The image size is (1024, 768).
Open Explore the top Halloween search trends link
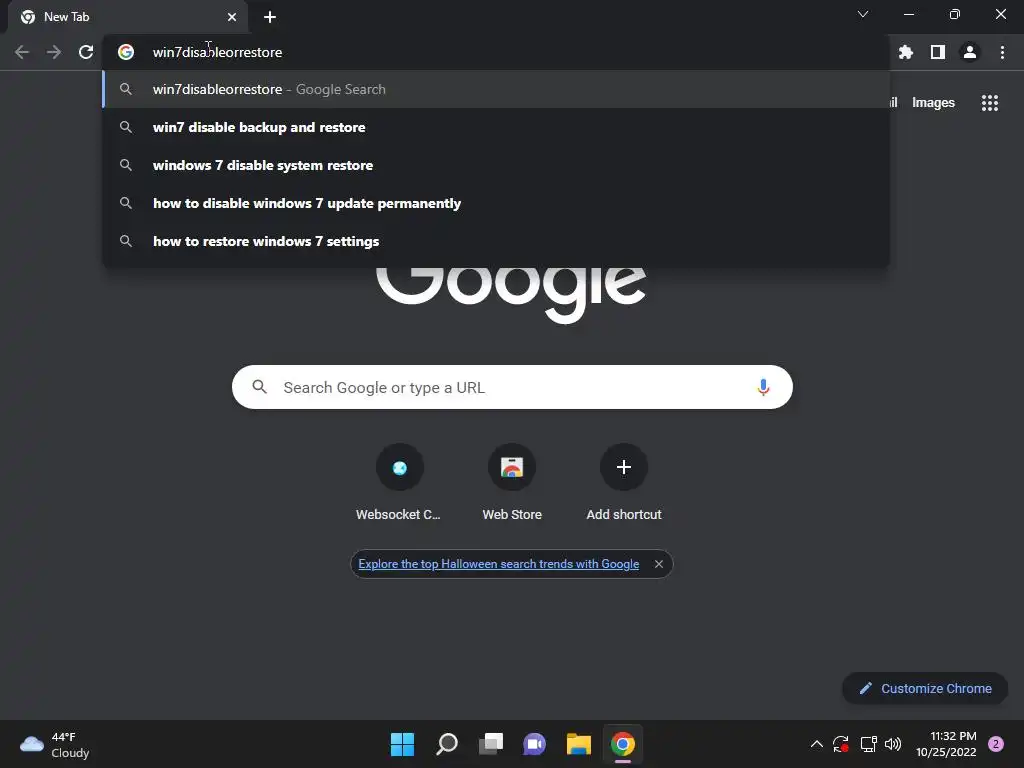coord(498,564)
